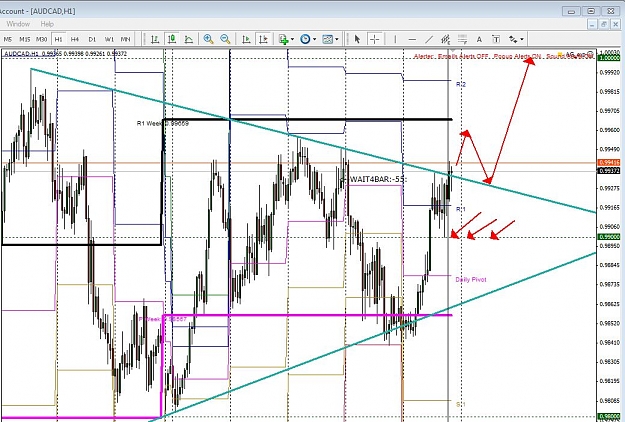
Task: Select the crosshair tool
Action: [x=374, y=39]
